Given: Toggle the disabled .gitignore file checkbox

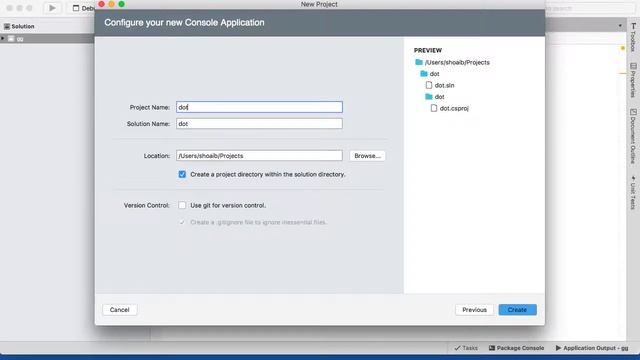Looking at the screenshot, I should (x=182, y=222).
